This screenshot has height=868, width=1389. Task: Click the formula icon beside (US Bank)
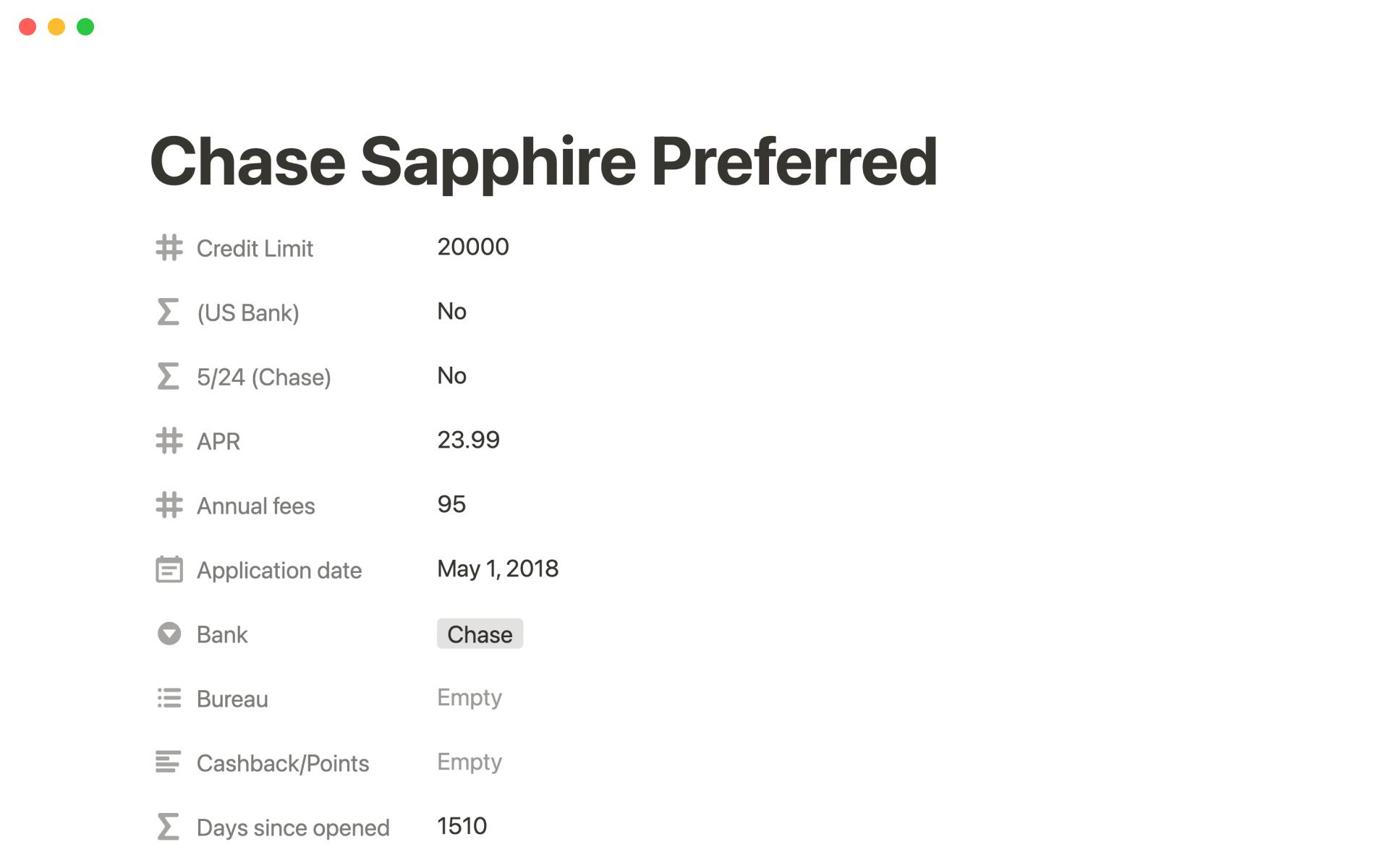(x=169, y=312)
